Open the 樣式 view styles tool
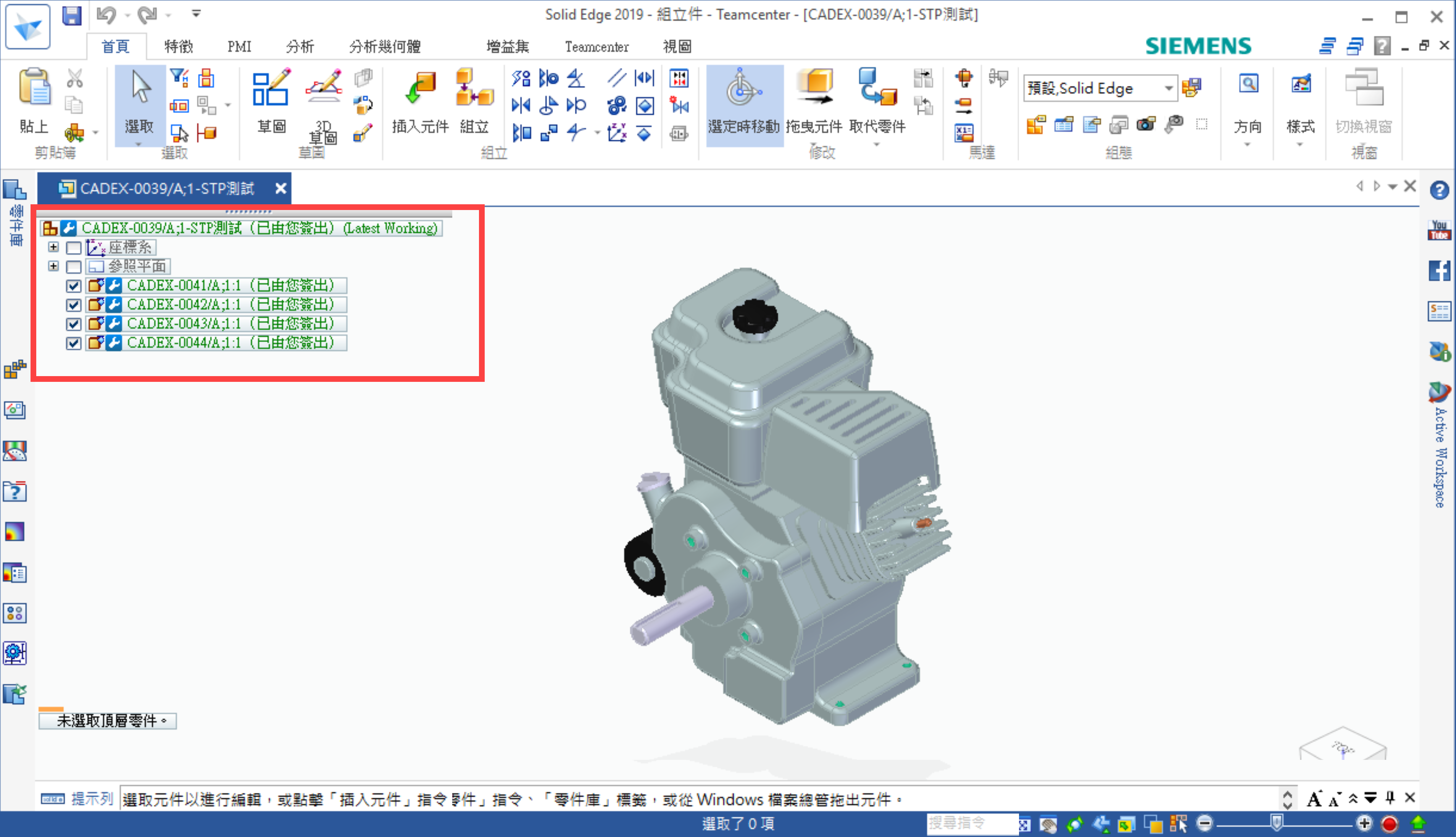 tap(1300, 101)
